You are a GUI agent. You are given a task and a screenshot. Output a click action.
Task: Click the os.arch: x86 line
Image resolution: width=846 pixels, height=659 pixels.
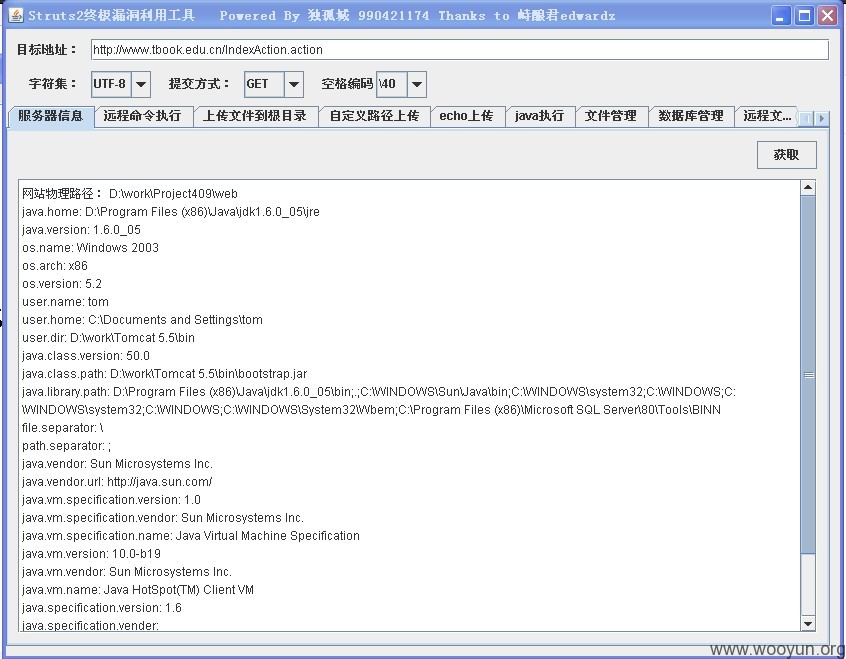55,266
